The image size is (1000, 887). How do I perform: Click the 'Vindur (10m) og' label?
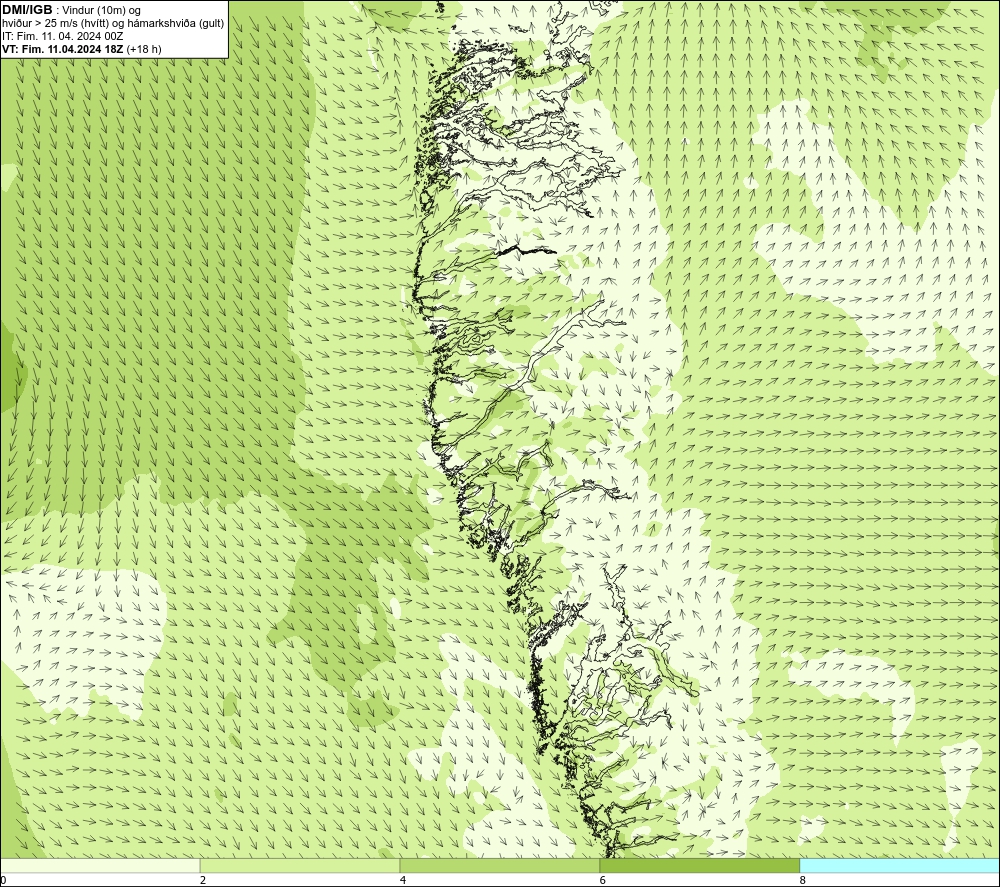click(x=101, y=11)
